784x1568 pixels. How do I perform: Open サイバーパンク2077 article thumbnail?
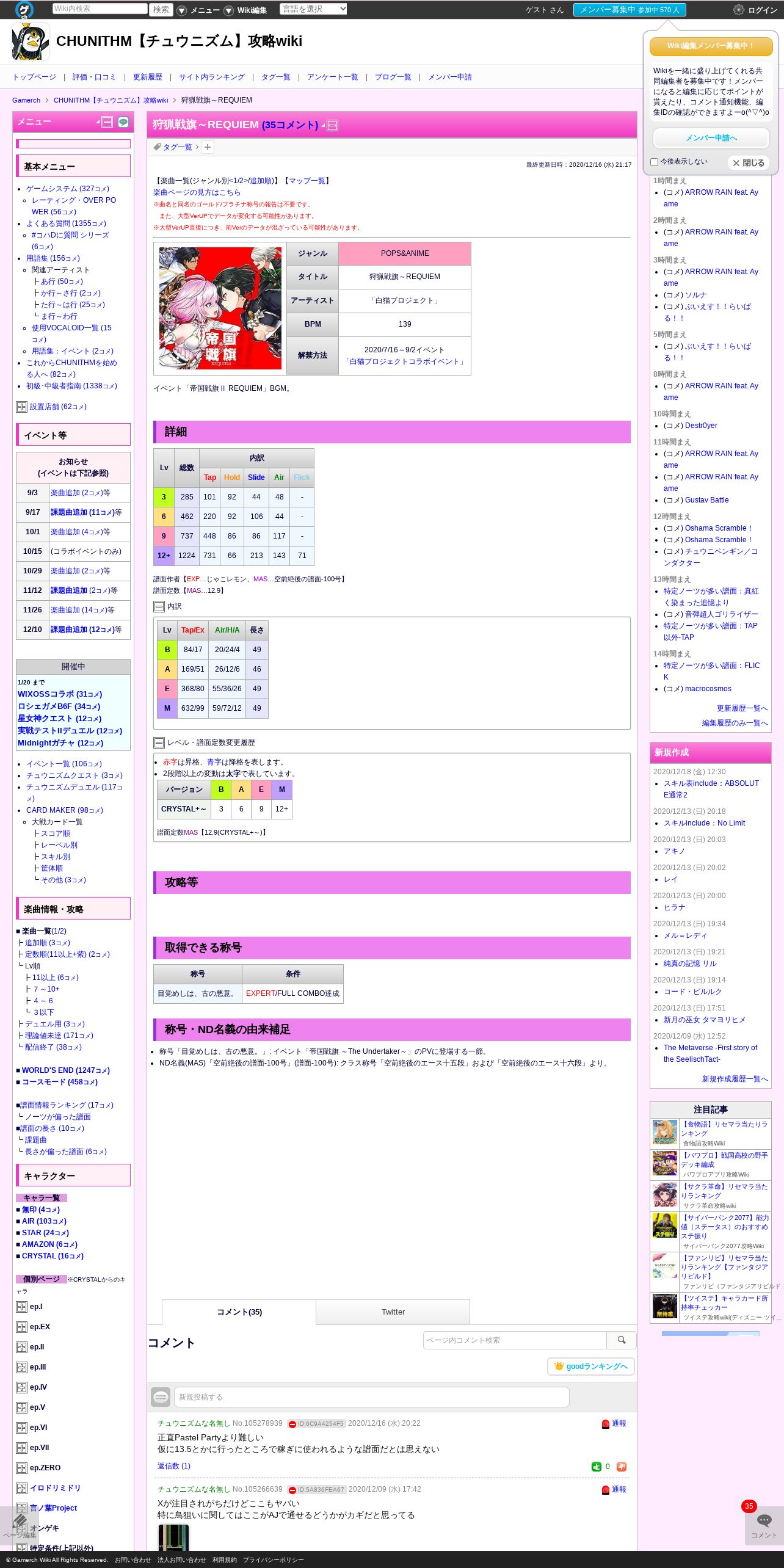(x=665, y=1225)
